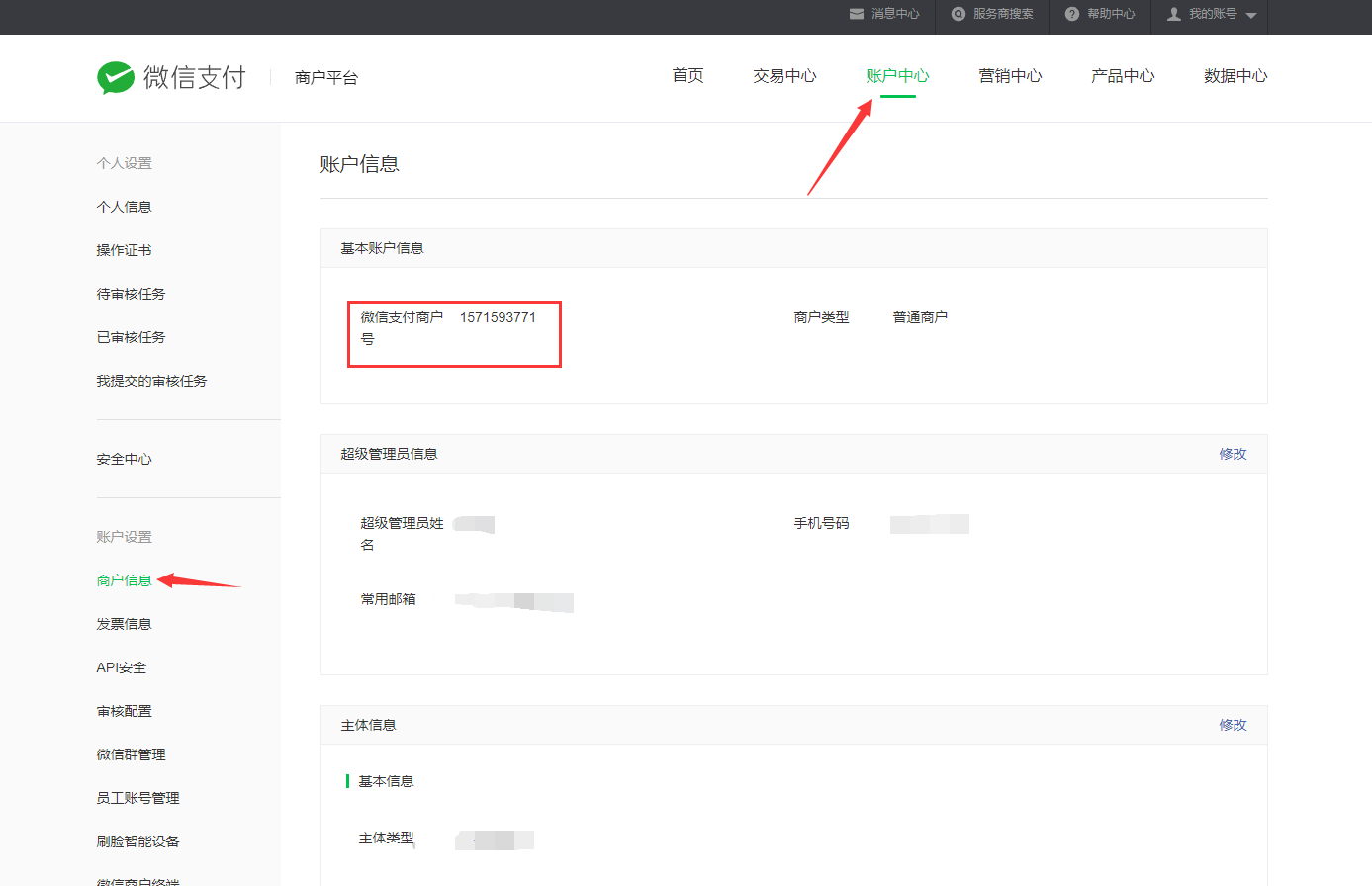Screen dimensions: 1372x886
Task: Open 安全中心 in the left menu
Action: (x=124, y=459)
